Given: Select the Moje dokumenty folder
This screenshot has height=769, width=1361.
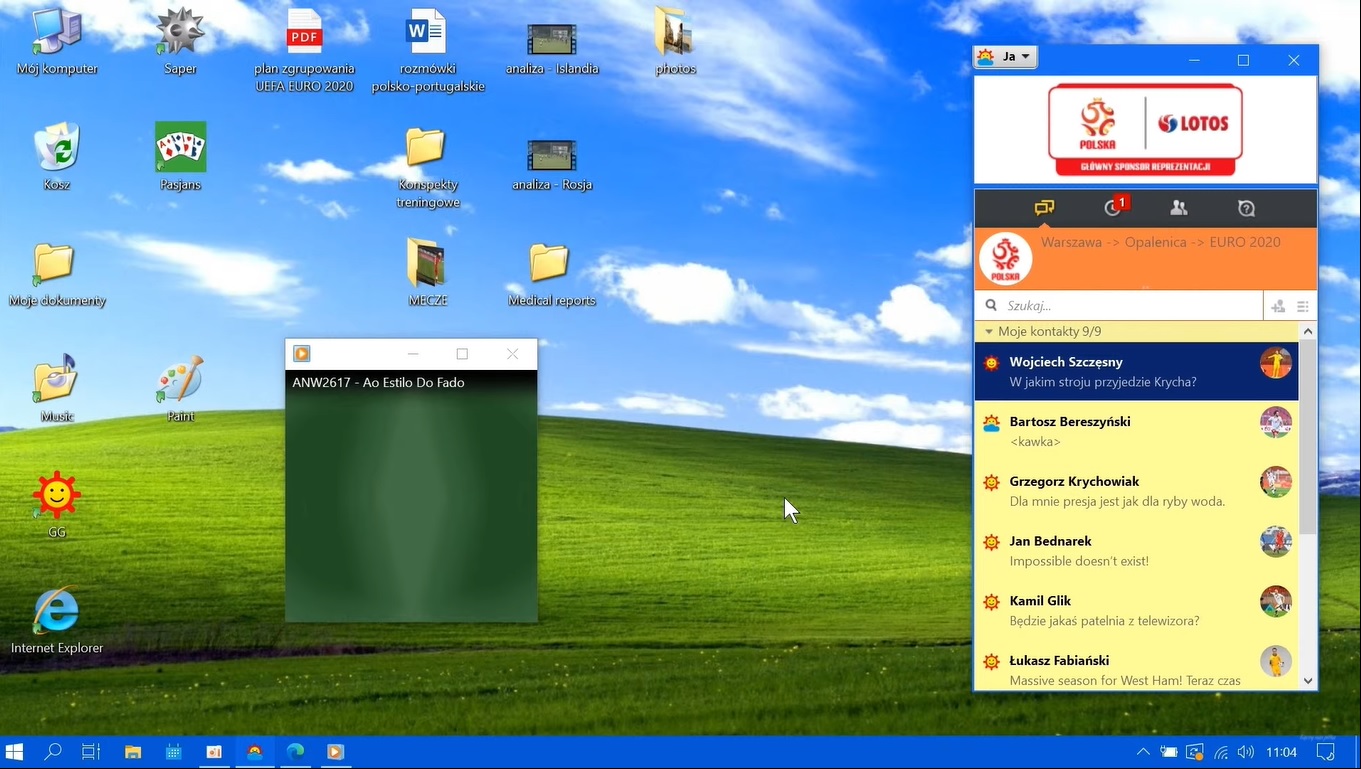Looking at the screenshot, I should tap(57, 275).
